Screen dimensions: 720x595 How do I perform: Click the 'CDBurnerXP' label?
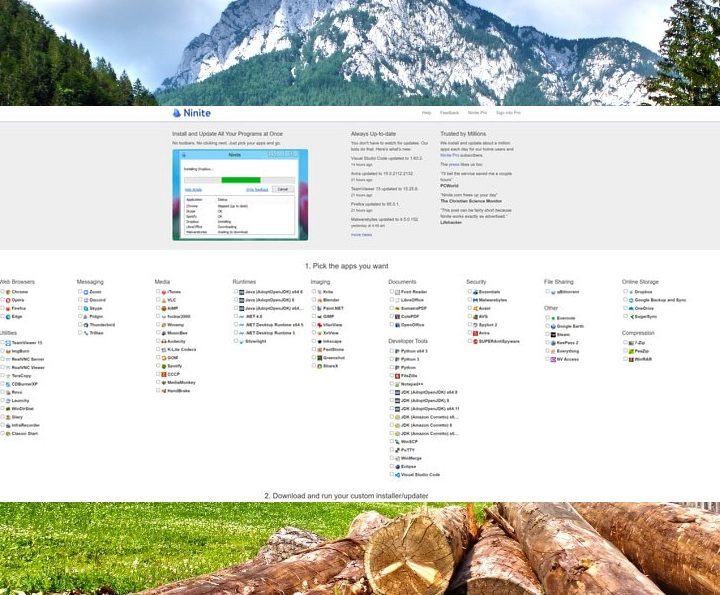point(25,384)
